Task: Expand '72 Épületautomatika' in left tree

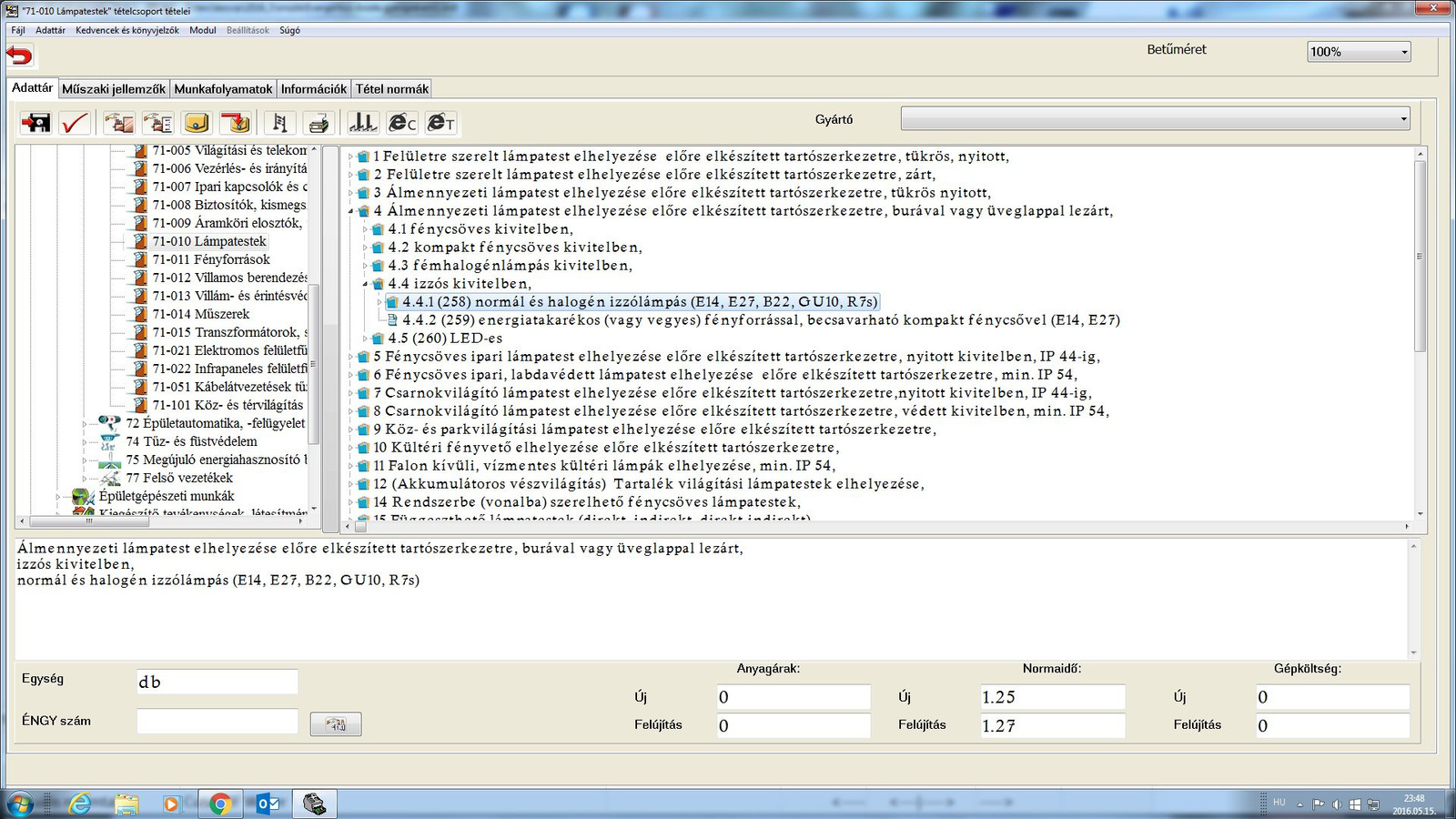Action: tap(86, 423)
